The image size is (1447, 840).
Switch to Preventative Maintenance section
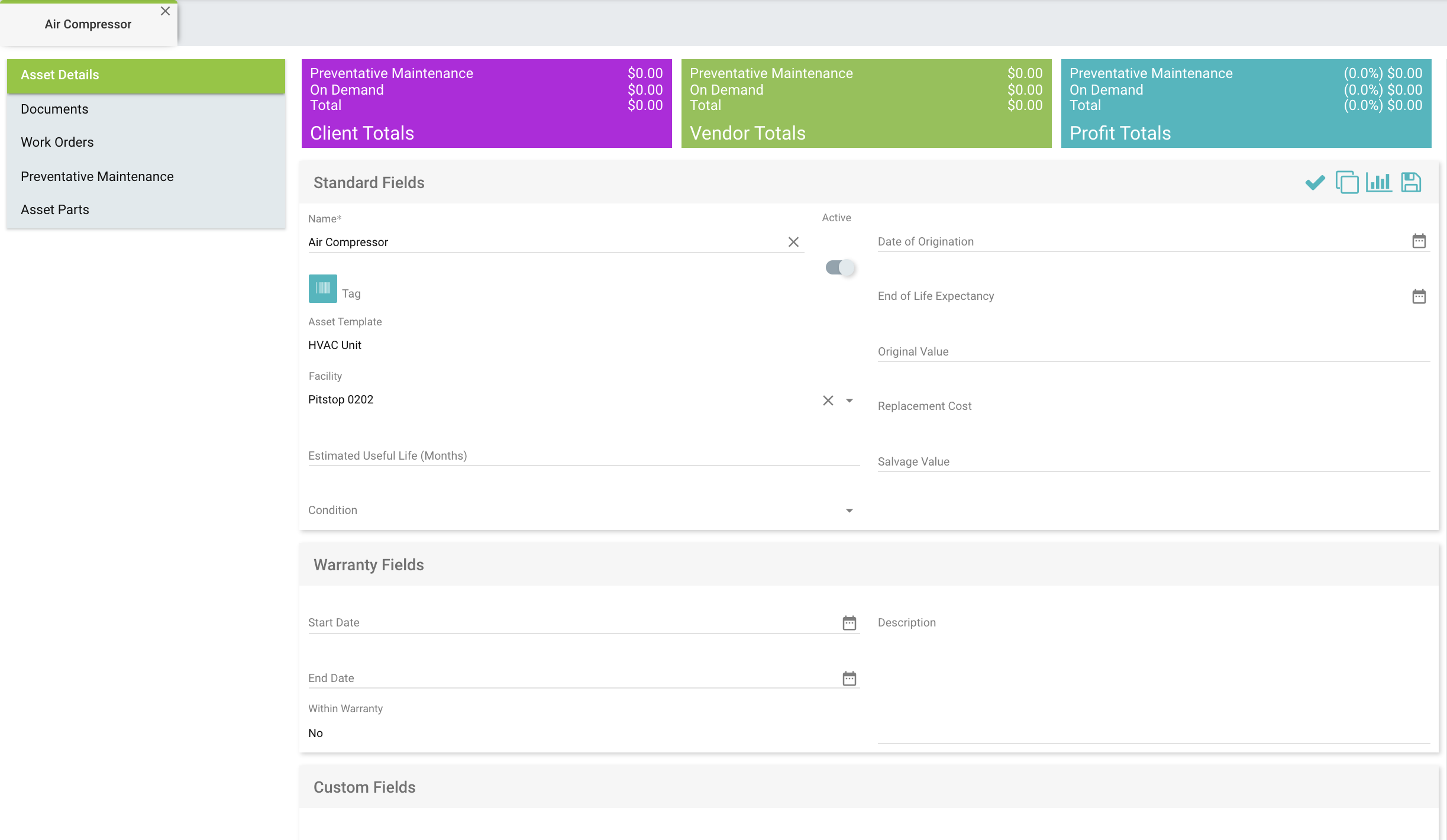click(x=97, y=177)
